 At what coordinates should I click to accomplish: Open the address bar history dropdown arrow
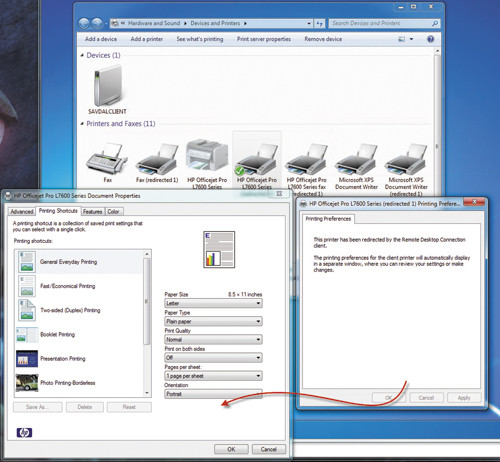coord(309,23)
